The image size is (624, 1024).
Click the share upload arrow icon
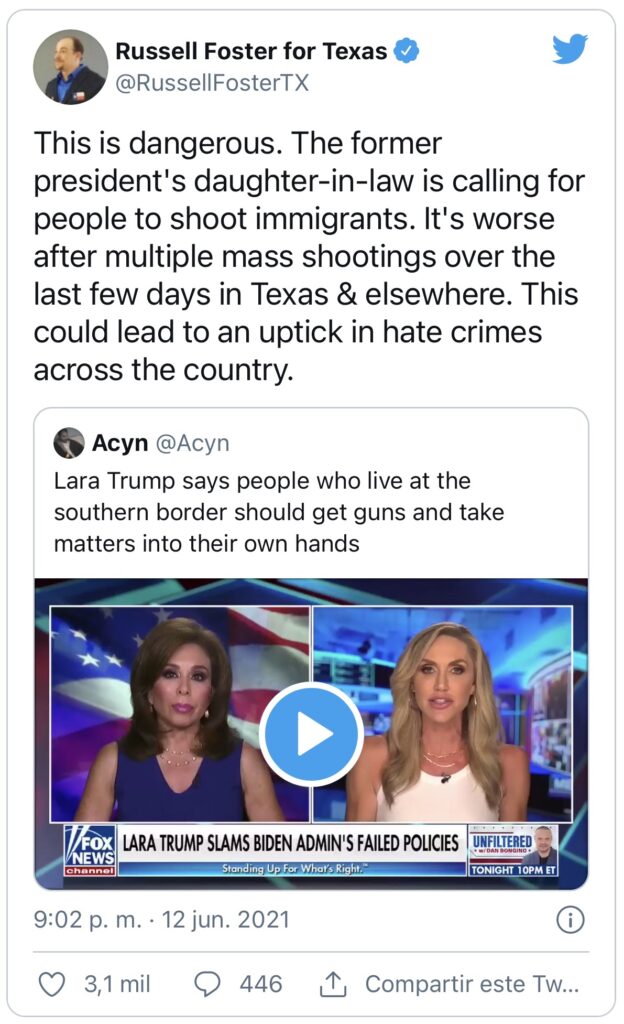332,984
